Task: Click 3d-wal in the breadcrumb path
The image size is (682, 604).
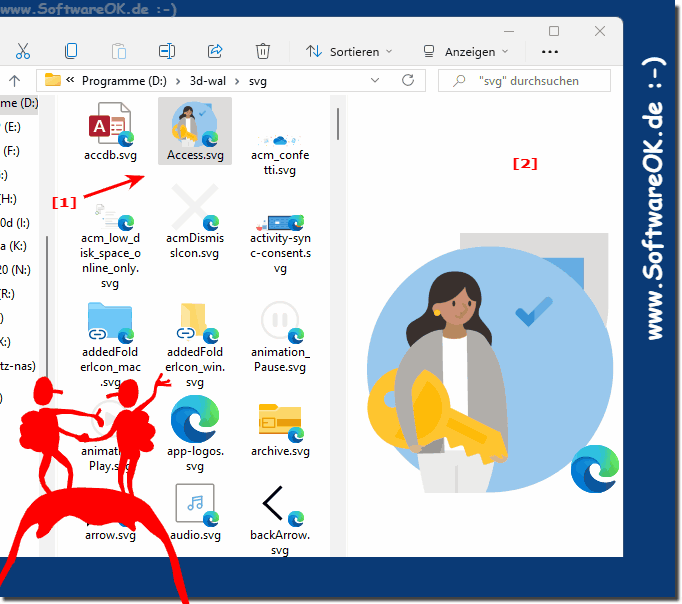Action: point(208,81)
